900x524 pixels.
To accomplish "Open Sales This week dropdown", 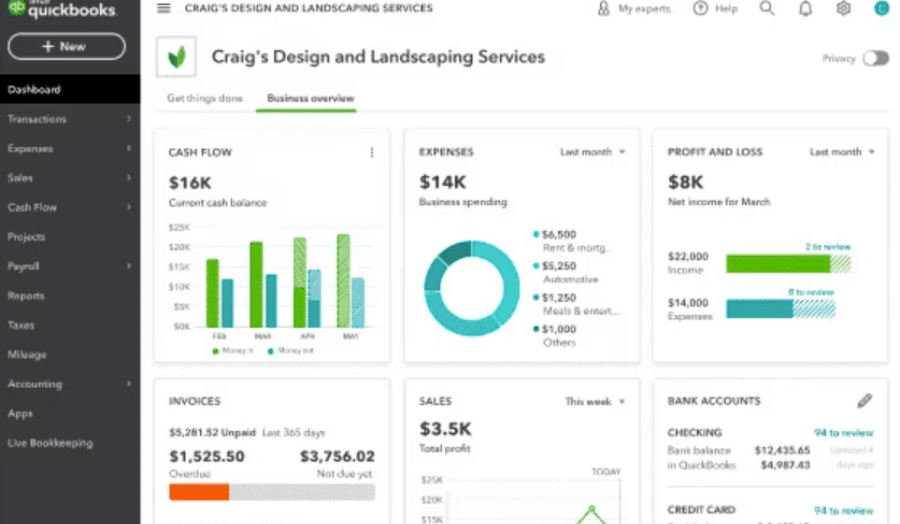I will (595, 401).
